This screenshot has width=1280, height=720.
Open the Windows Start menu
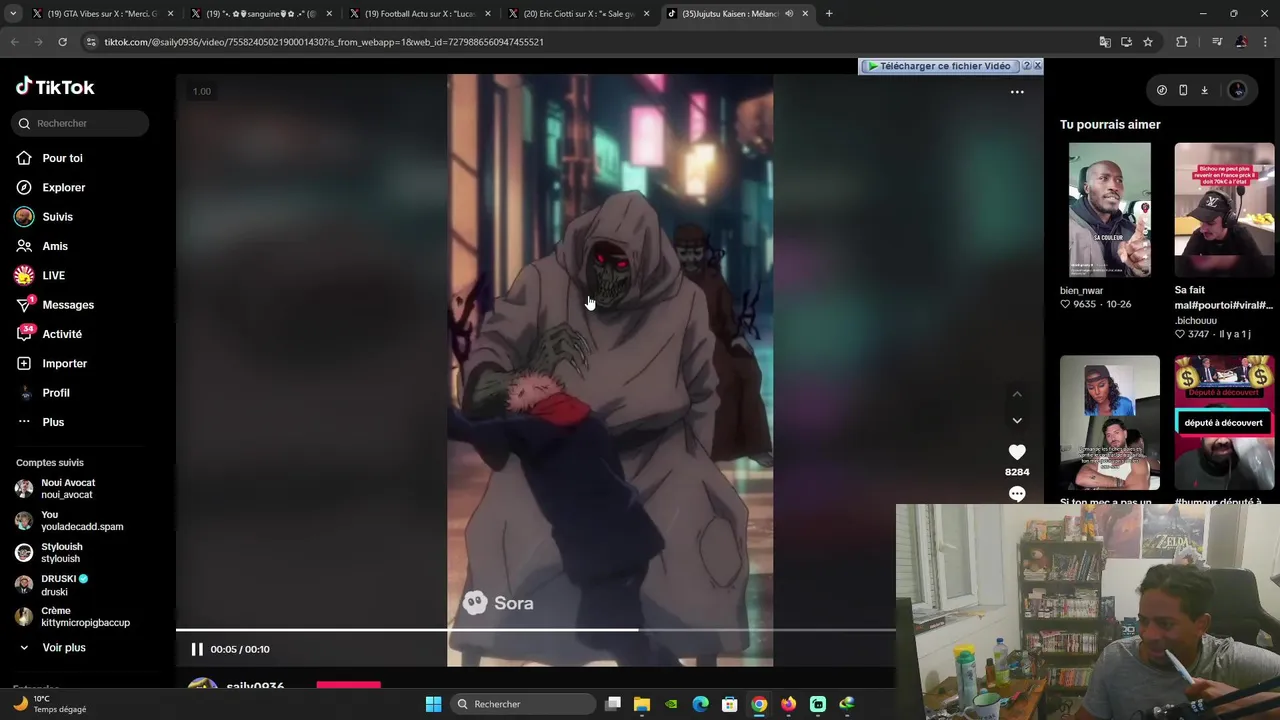pos(433,704)
